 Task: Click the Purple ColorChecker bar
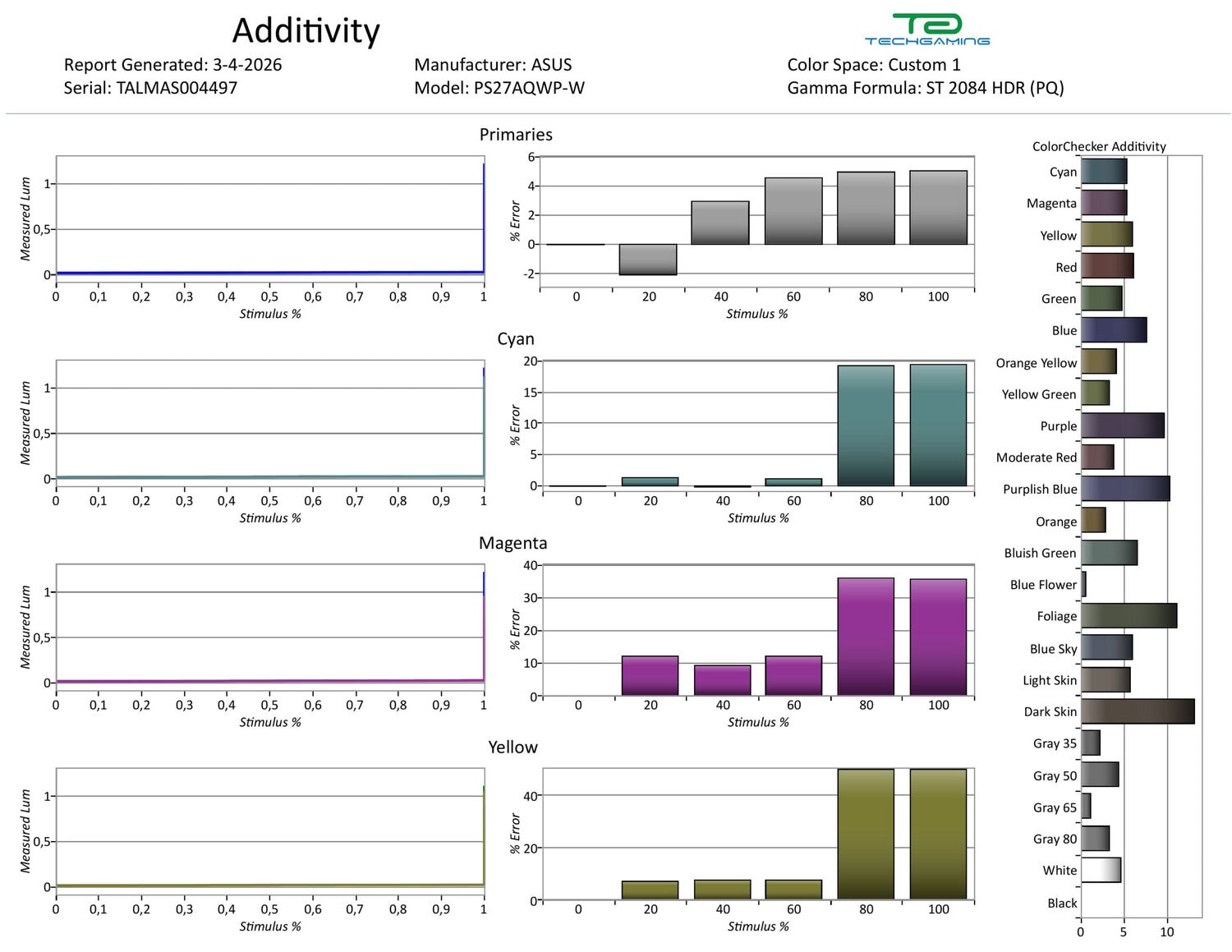click(1122, 425)
